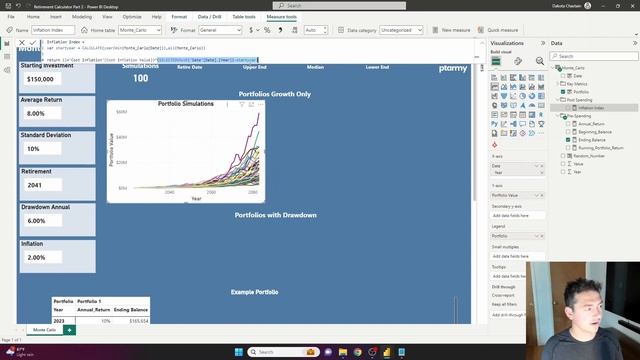Screen dimensions: 640x360
Task: Check the Value field checkbox
Action: (x=563, y=164)
